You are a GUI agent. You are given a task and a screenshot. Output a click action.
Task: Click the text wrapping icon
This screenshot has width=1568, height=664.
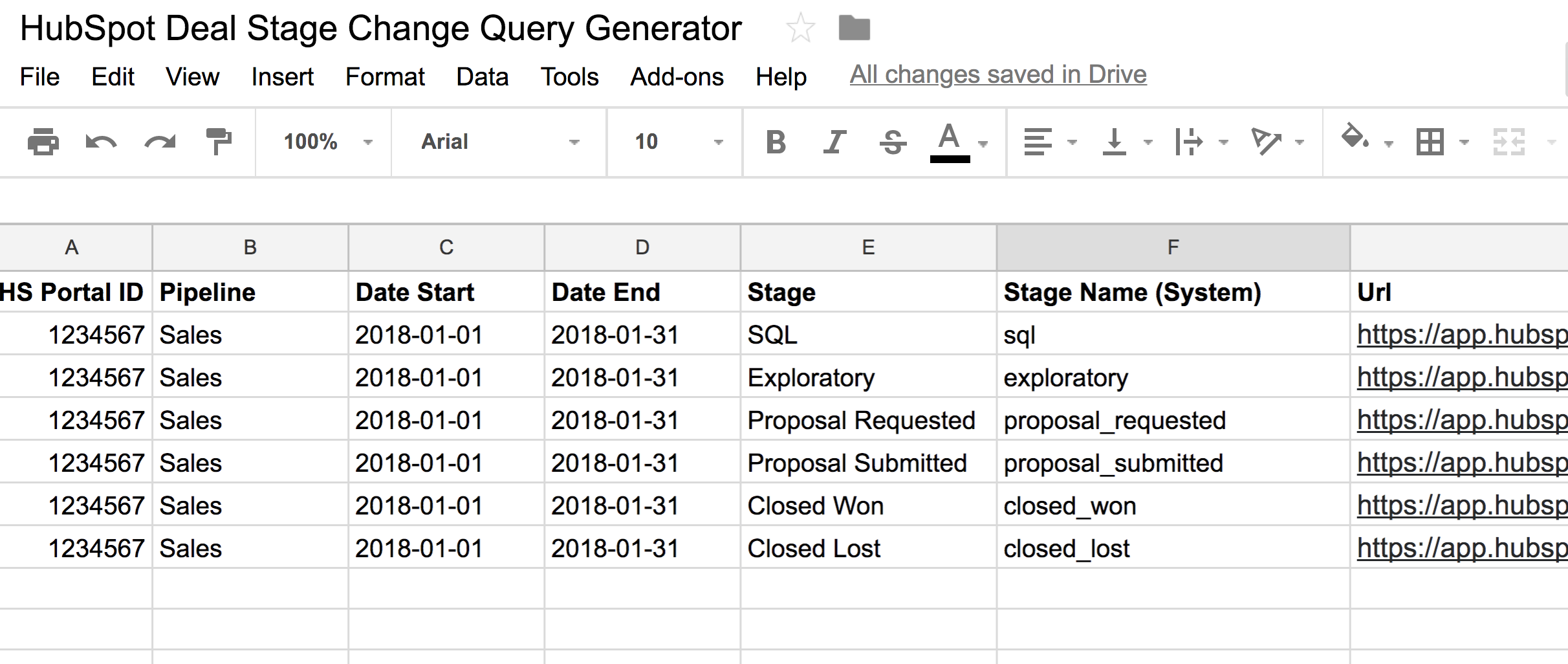[x=1188, y=142]
